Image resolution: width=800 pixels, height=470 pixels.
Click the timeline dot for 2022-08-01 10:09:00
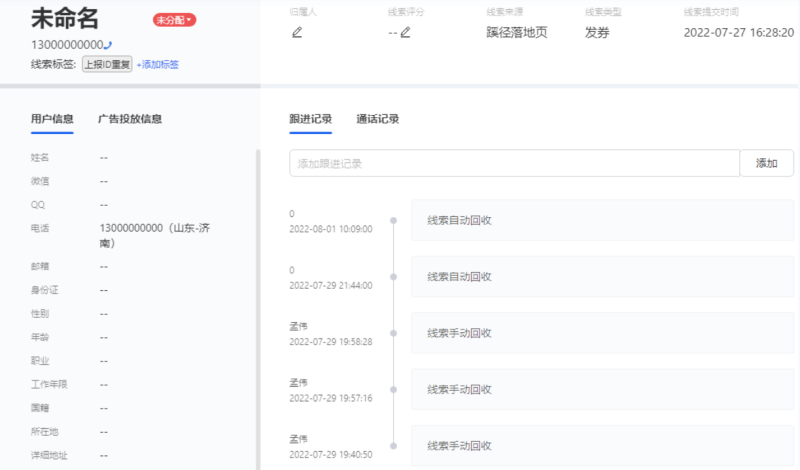pos(393,220)
